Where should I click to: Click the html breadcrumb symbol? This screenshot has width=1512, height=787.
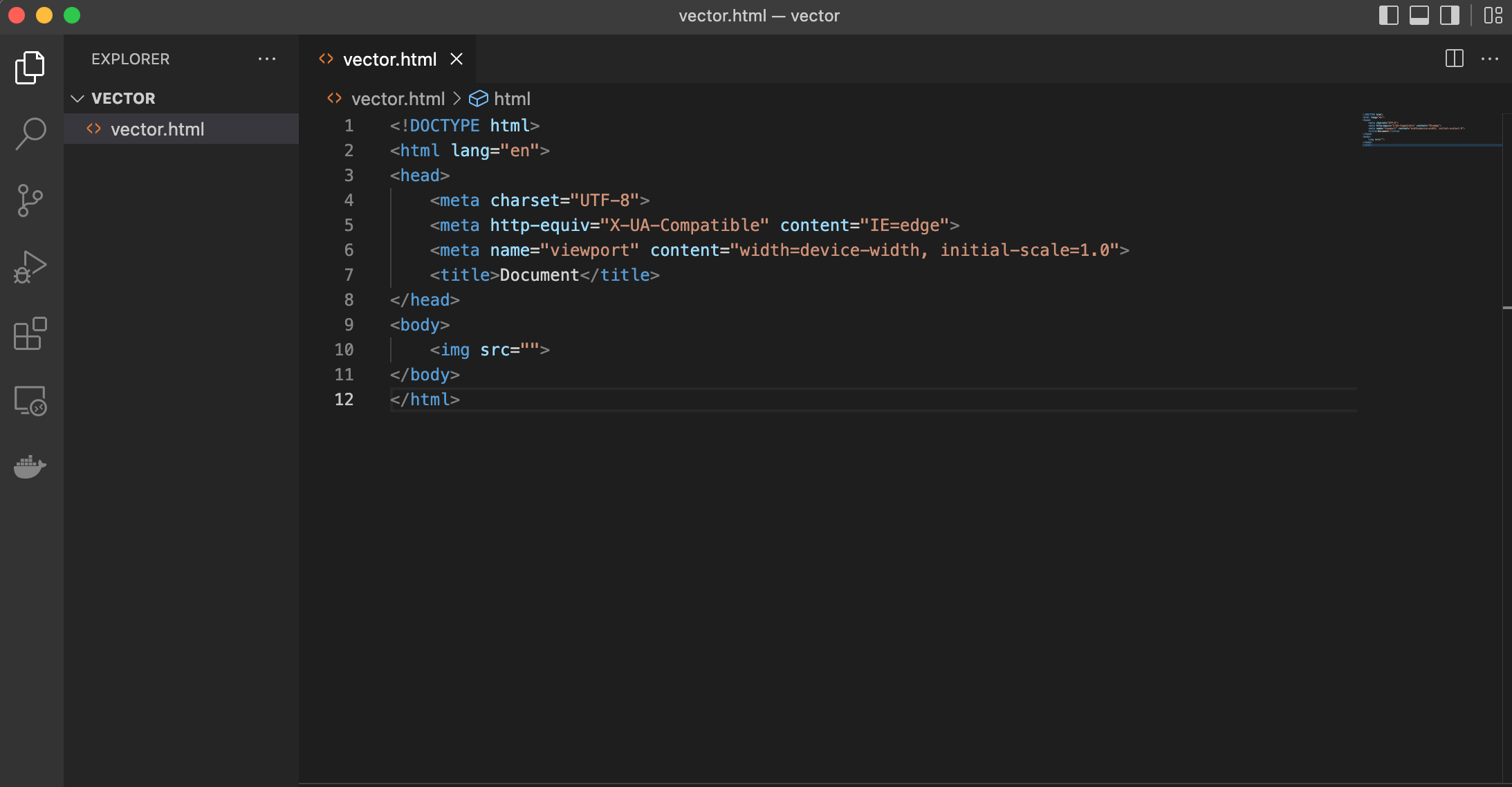tap(512, 99)
